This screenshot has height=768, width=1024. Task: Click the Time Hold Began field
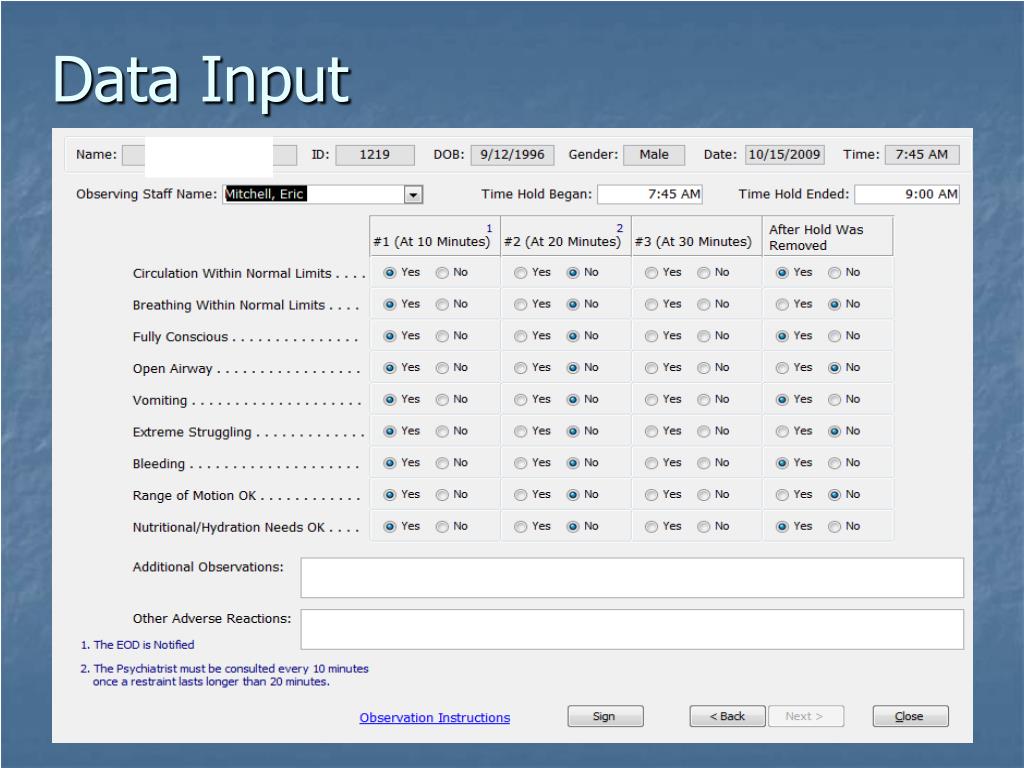click(650, 194)
